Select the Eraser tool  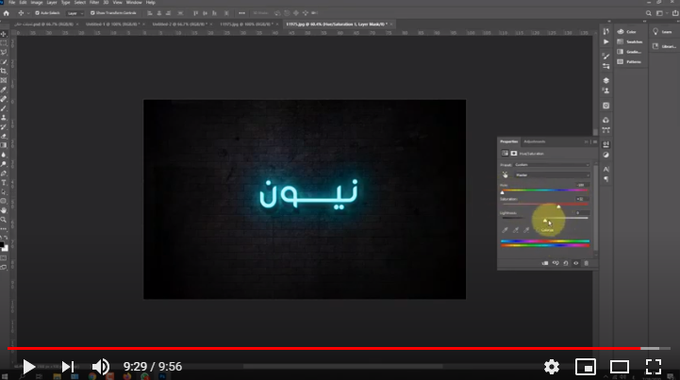point(4,136)
